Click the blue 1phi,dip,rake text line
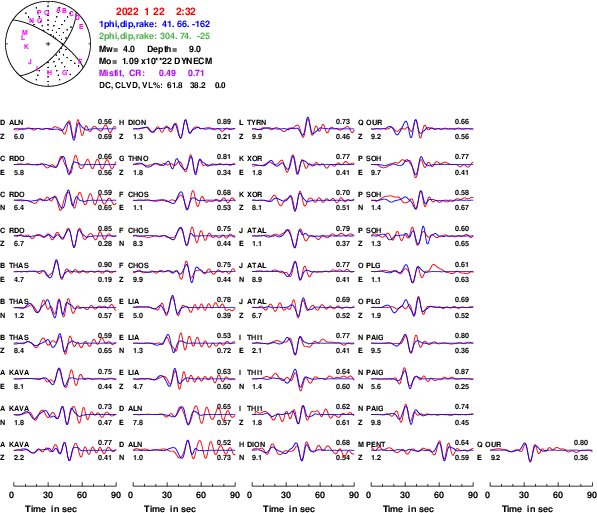The width and height of the screenshot is (597, 513). [x=154, y=24]
